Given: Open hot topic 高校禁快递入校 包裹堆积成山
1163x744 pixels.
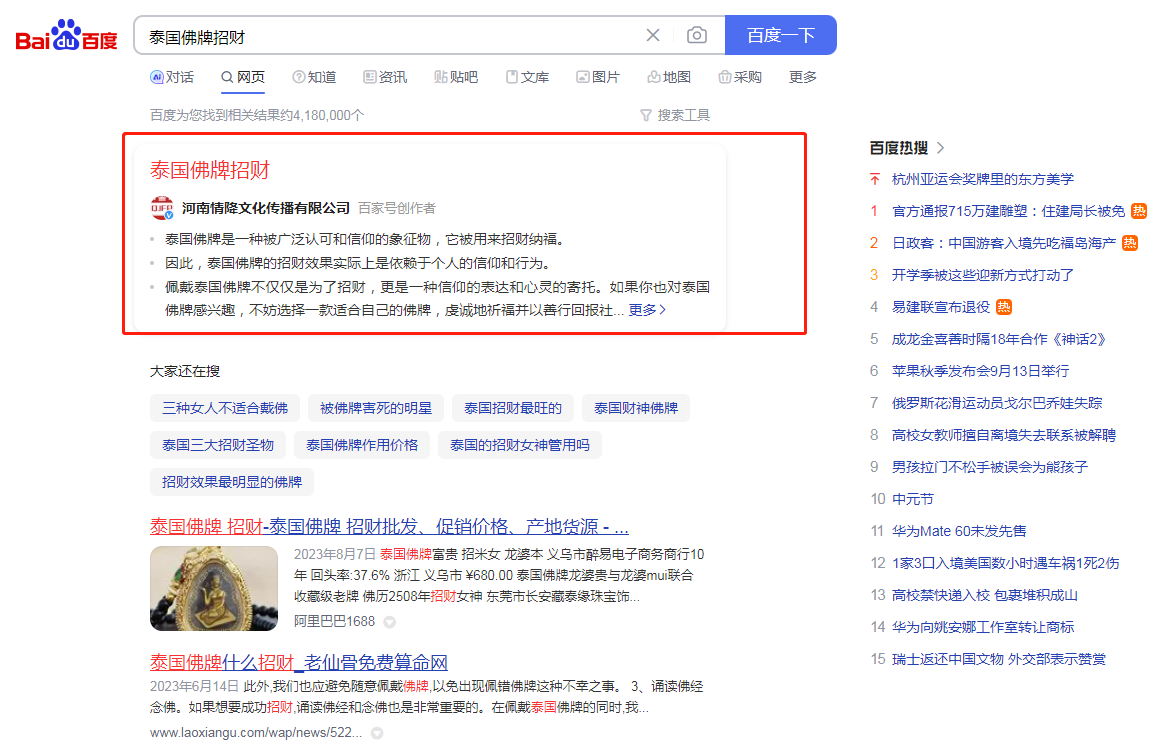Looking at the screenshot, I should 984,595.
